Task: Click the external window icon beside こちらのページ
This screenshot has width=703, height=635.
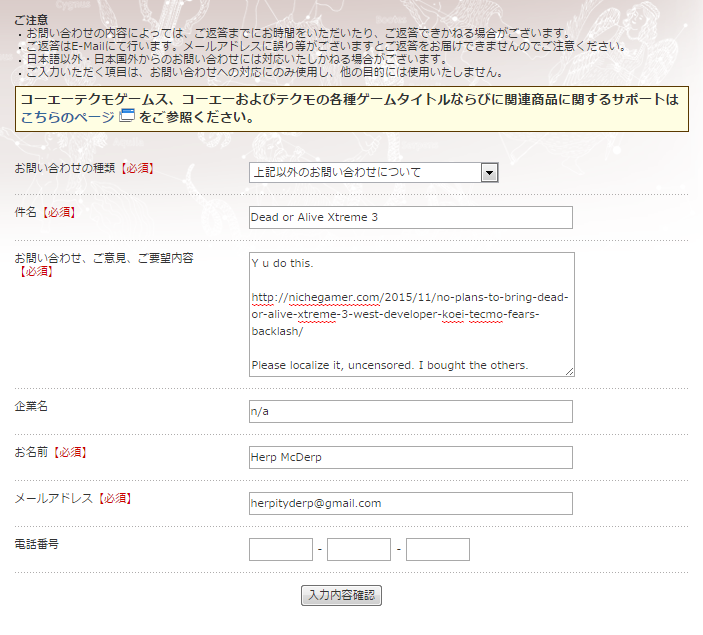Action: [127, 116]
